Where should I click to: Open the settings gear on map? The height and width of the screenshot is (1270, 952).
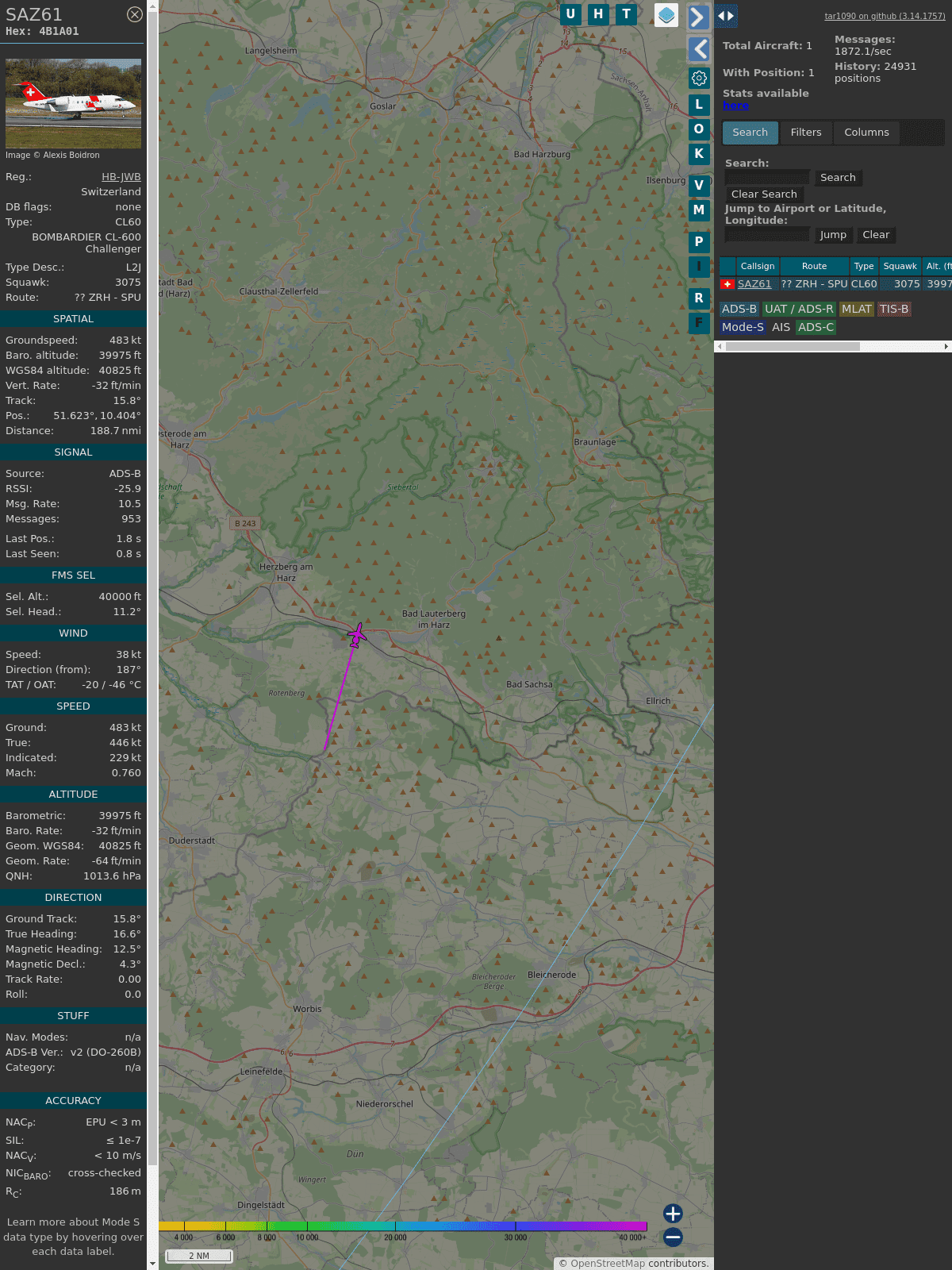tap(699, 78)
